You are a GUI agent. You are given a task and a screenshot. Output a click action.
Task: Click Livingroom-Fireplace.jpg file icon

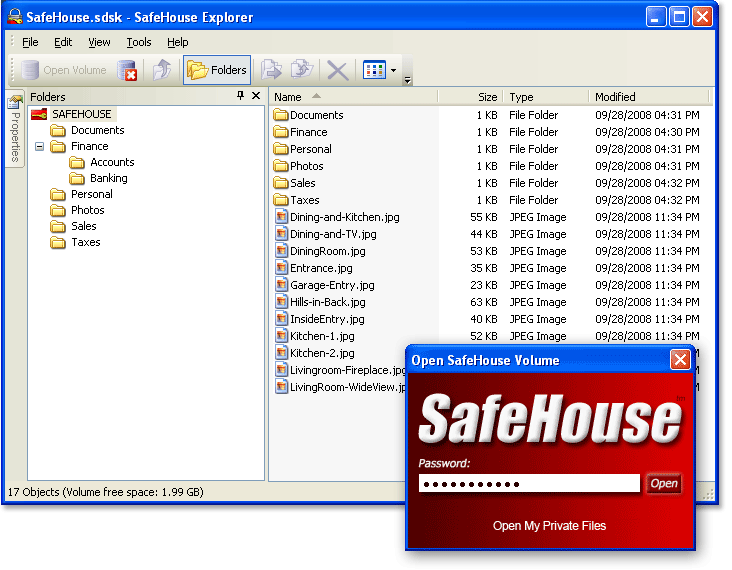pyautogui.click(x=281, y=370)
